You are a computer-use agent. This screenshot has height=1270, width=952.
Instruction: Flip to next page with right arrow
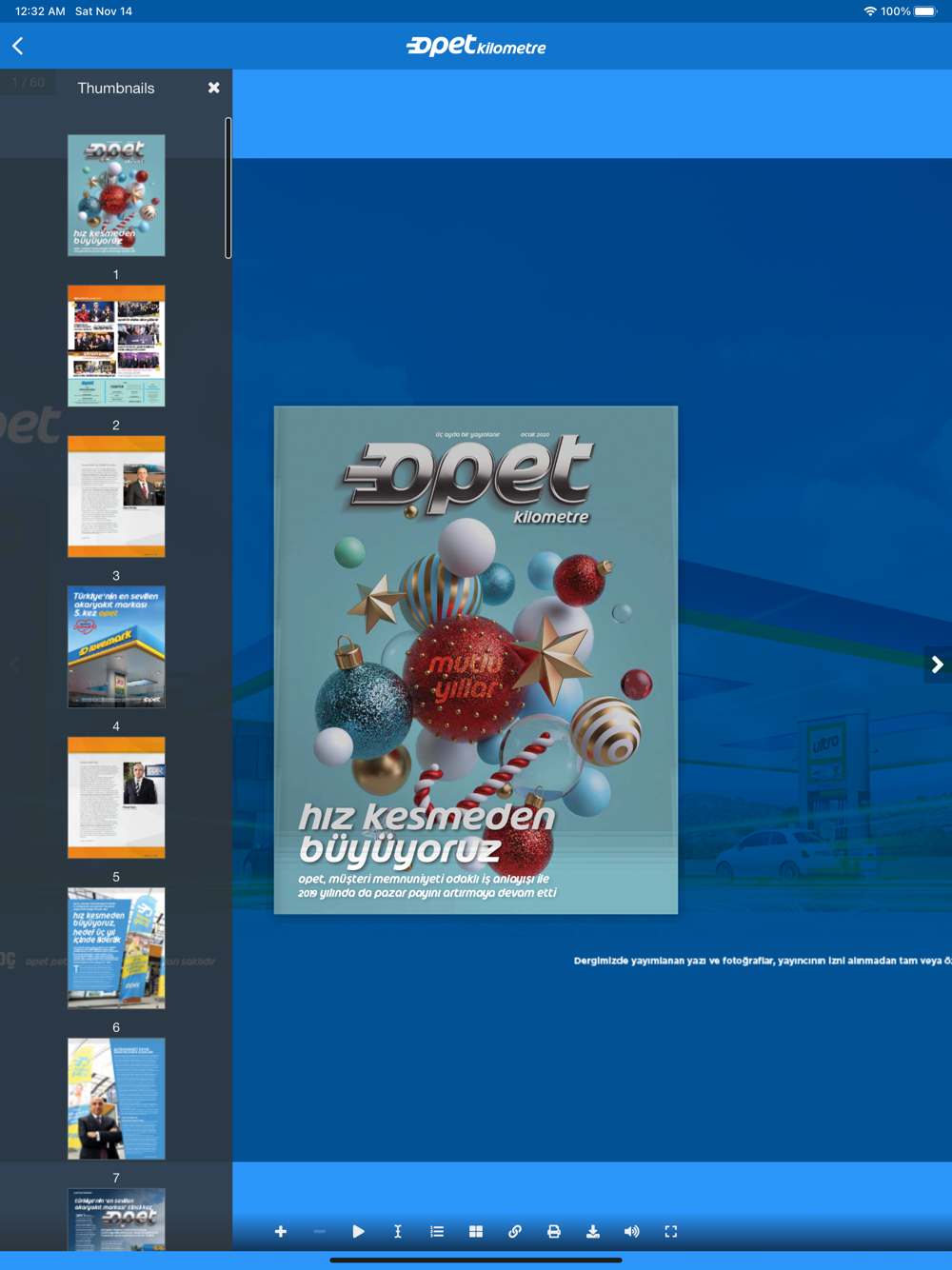click(x=937, y=665)
